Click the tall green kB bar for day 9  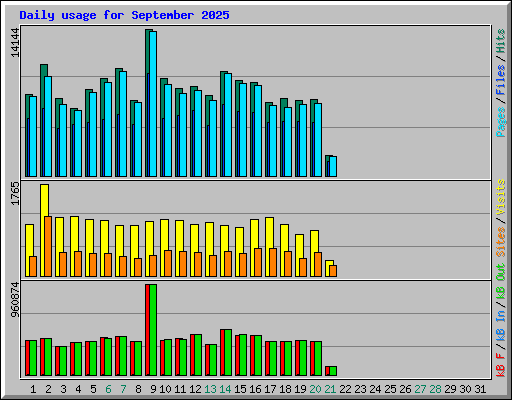tap(153, 330)
